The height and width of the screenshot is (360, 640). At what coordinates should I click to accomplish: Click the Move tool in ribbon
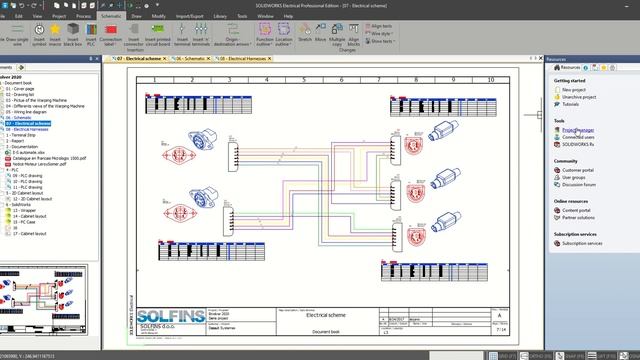(320, 33)
